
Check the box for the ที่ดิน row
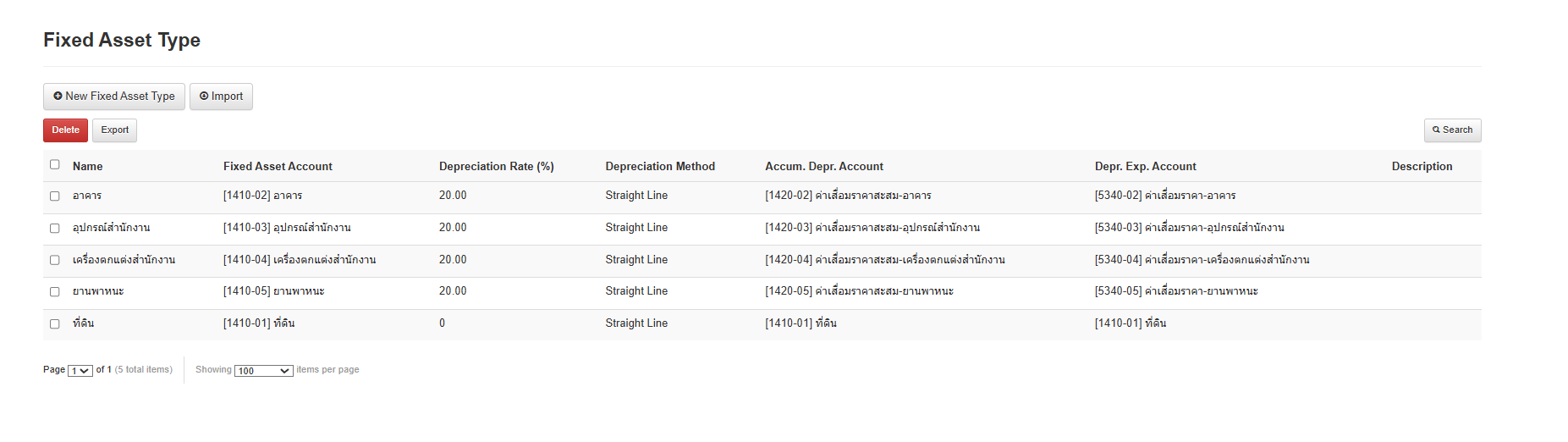click(x=55, y=324)
